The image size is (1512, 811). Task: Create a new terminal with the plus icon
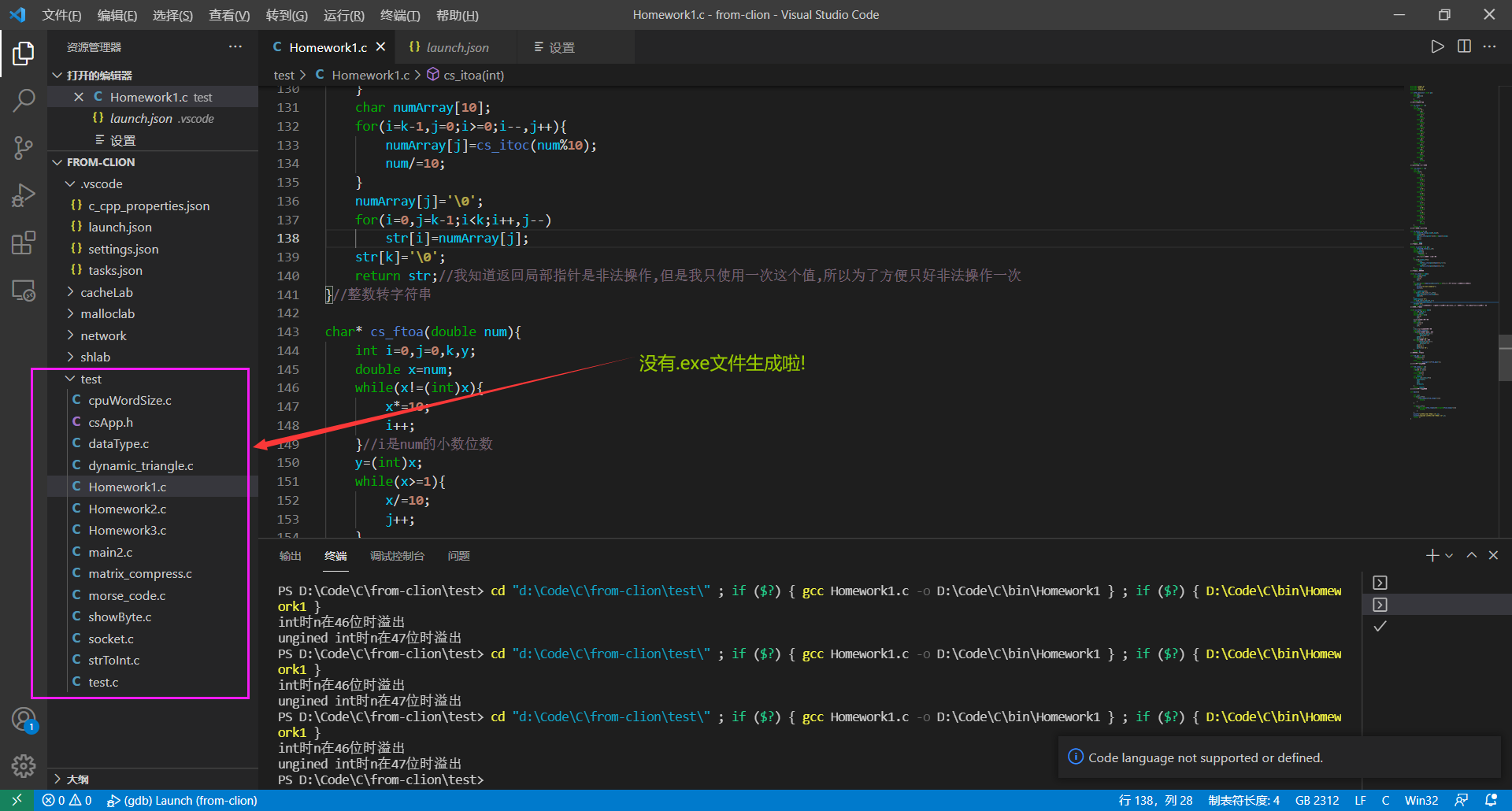(x=1431, y=555)
